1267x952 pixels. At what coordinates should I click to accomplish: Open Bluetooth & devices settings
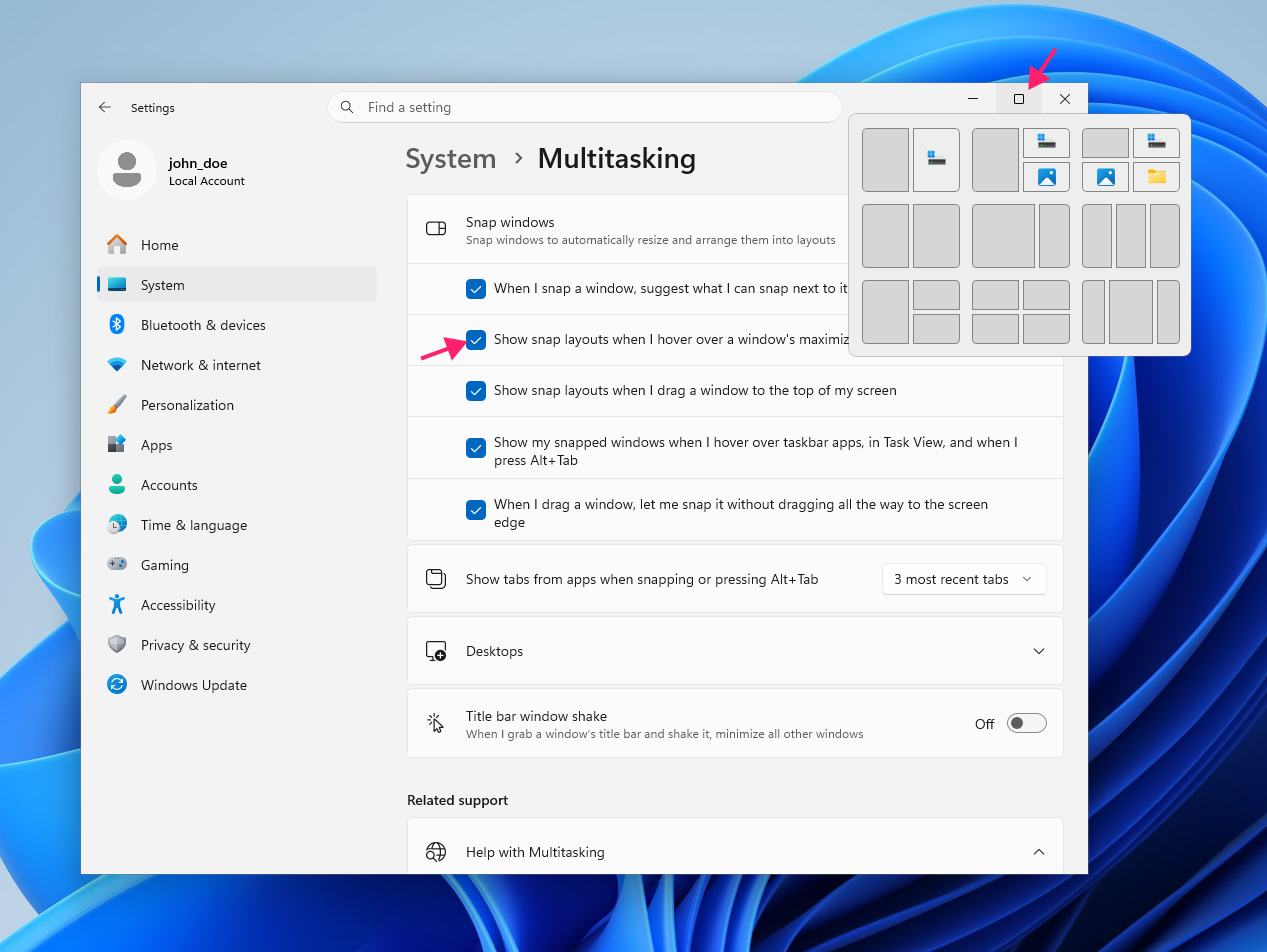tap(237, 325)
